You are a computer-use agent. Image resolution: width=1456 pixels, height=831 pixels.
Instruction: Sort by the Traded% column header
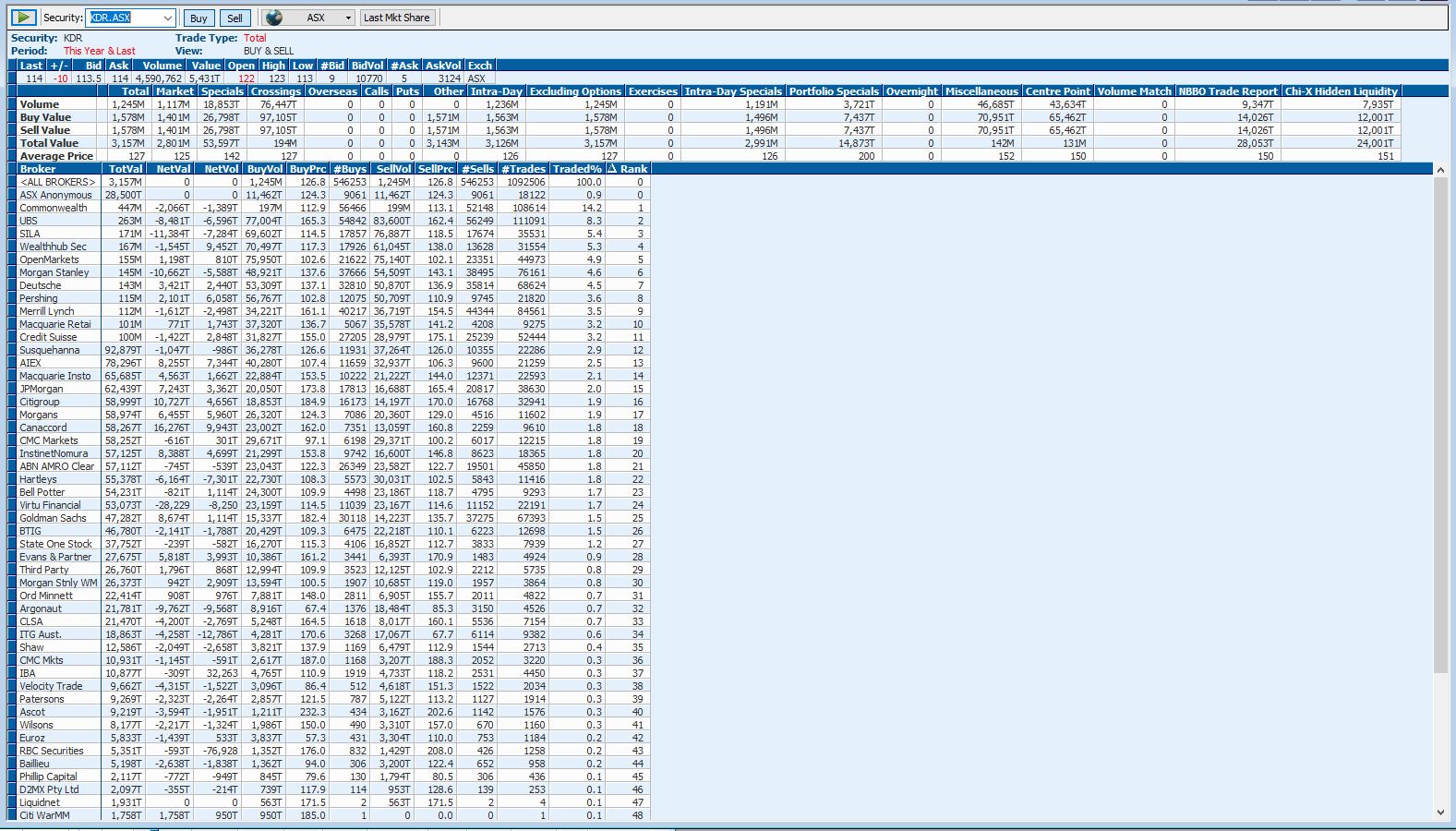pos(577,169)
